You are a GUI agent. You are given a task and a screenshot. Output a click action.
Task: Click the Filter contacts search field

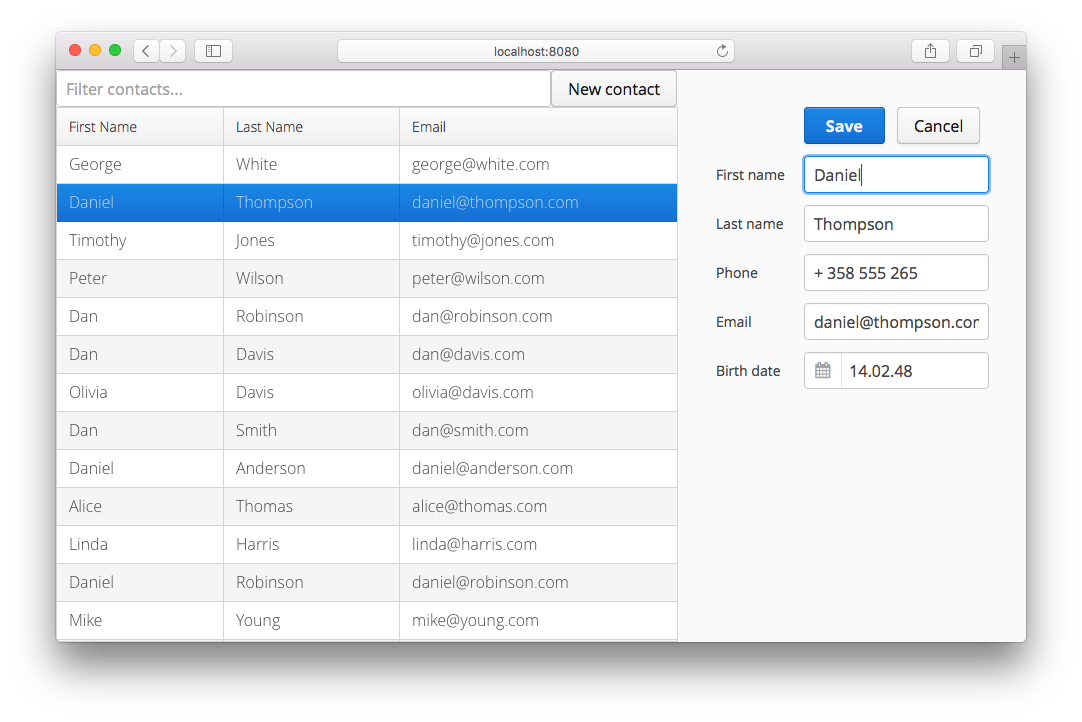click(300, 88)
